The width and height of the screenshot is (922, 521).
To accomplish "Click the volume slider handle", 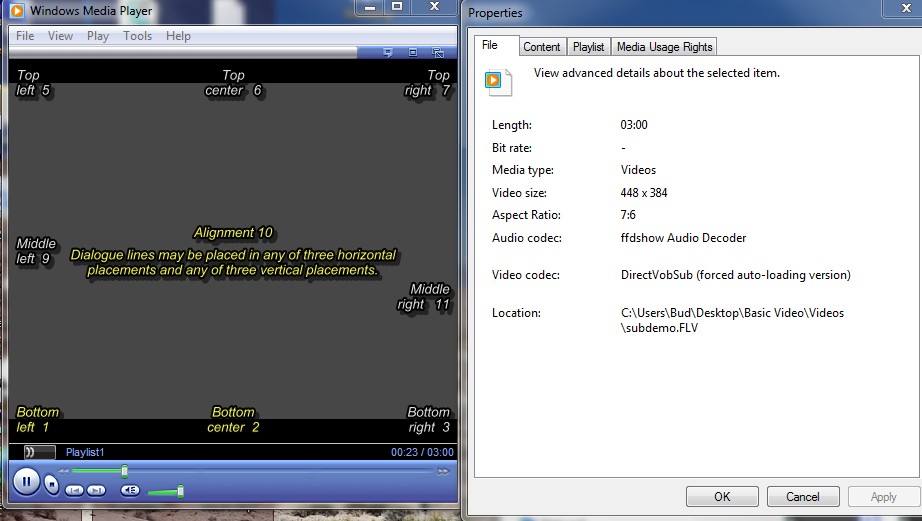I will coord(181,491).
